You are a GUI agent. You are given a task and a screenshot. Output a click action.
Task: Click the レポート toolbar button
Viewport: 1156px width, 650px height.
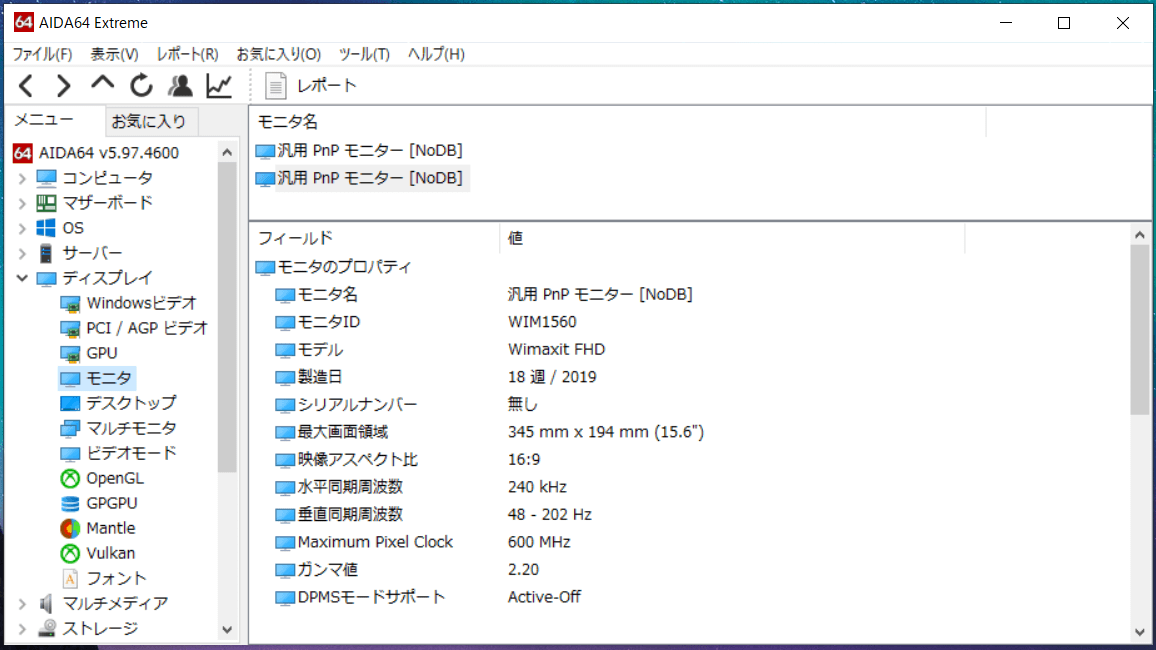[x=311, y=86]
